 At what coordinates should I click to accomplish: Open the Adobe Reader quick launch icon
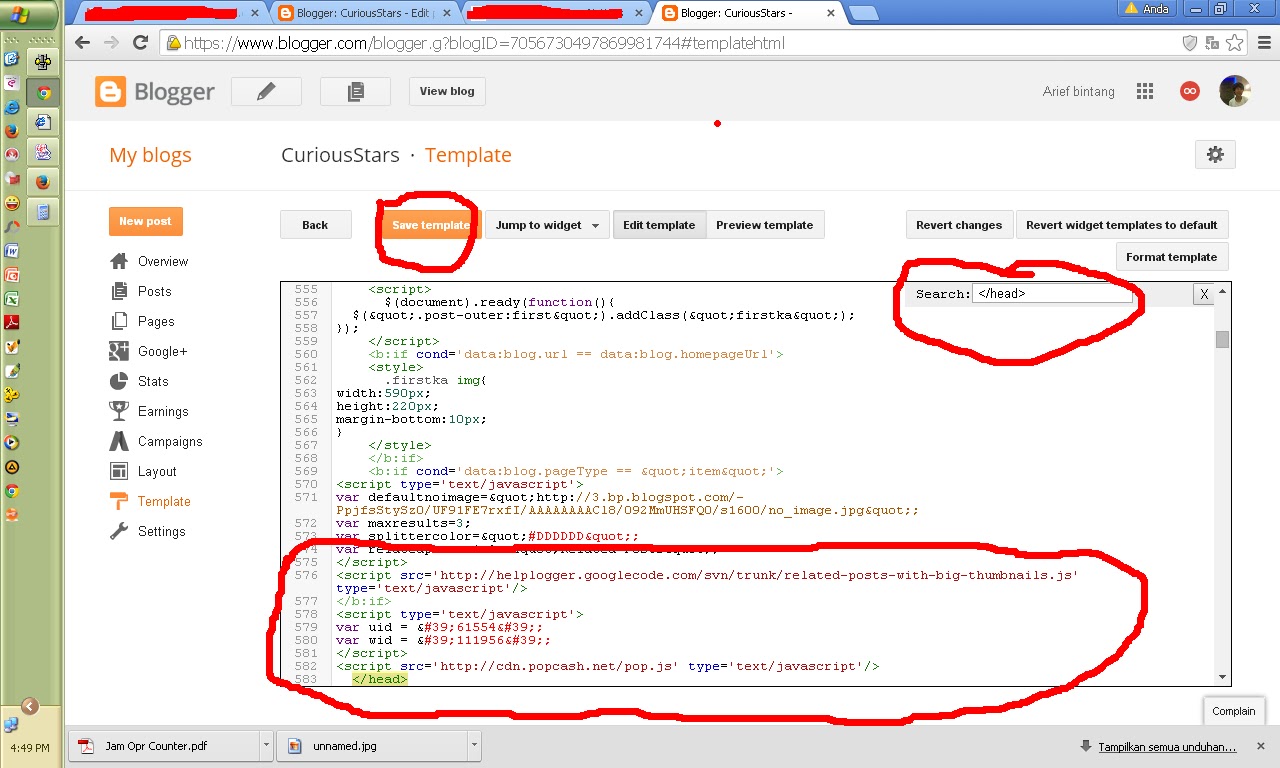click(x=12, y=322)
